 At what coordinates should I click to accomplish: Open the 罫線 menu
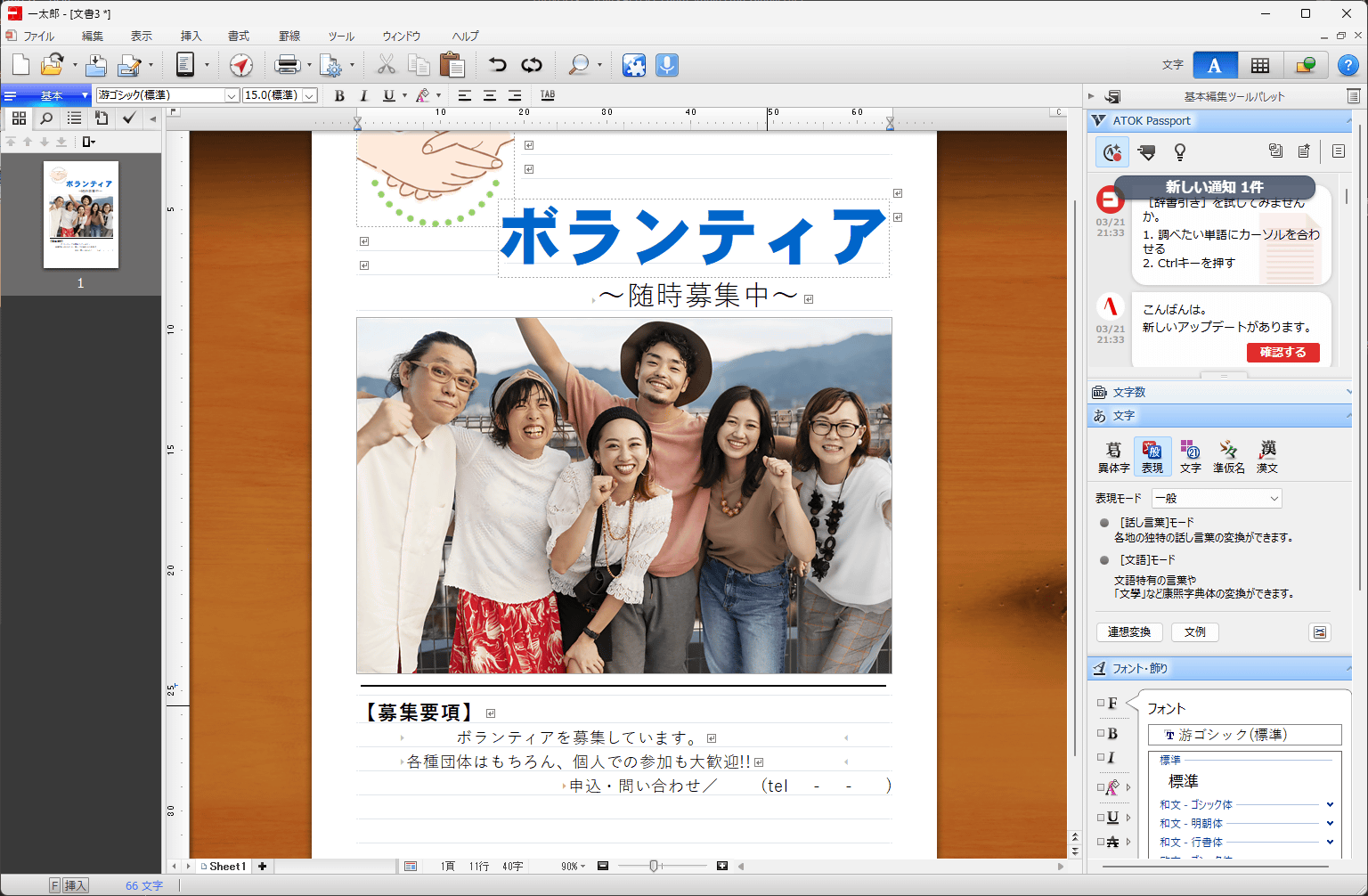click(289, 37)
